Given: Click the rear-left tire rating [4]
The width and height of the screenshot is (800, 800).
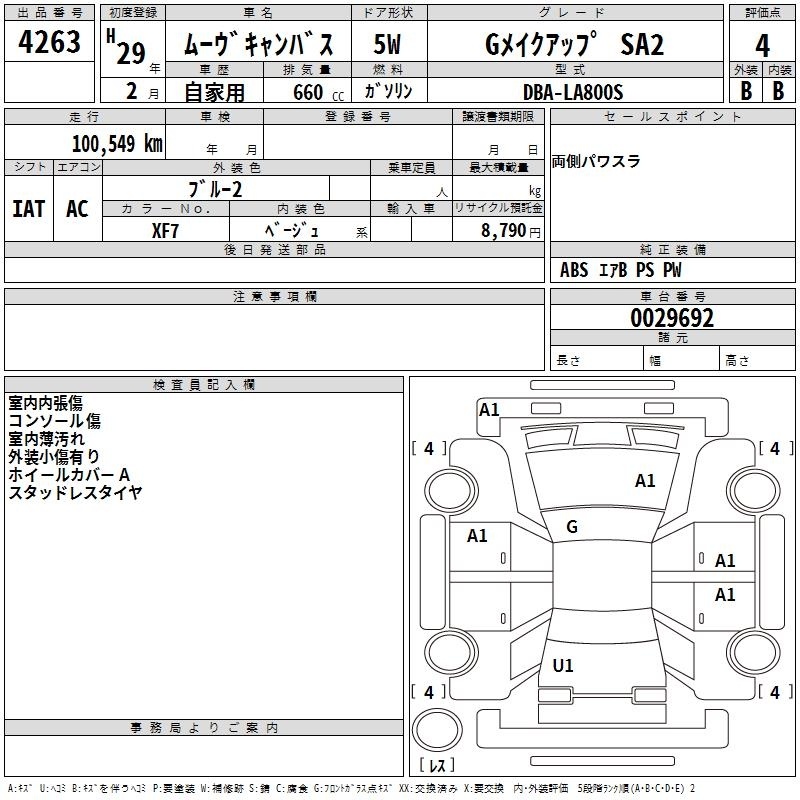Looking at the screenshot, I should click(429, 692).
